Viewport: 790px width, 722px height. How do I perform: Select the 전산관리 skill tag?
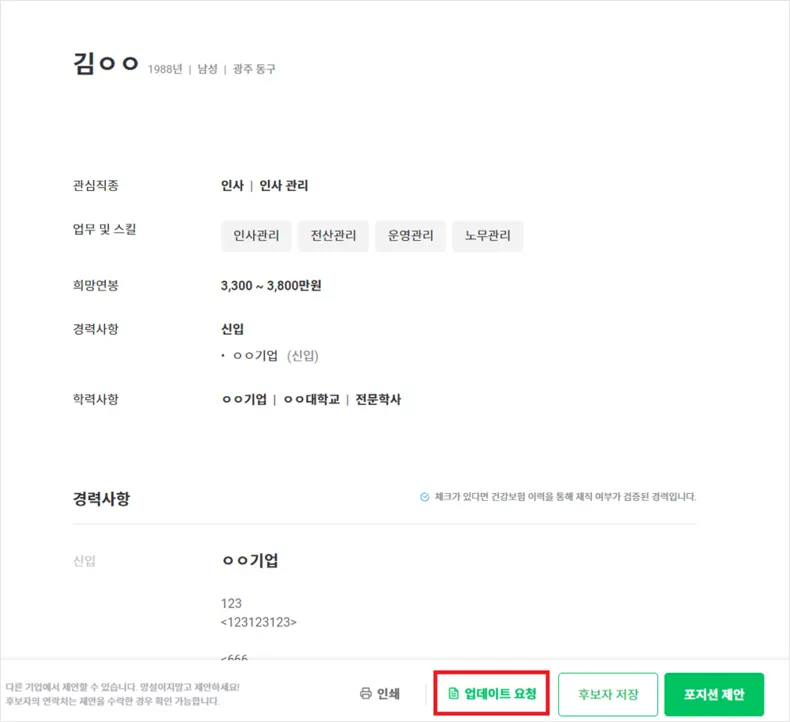coord(333,236)
